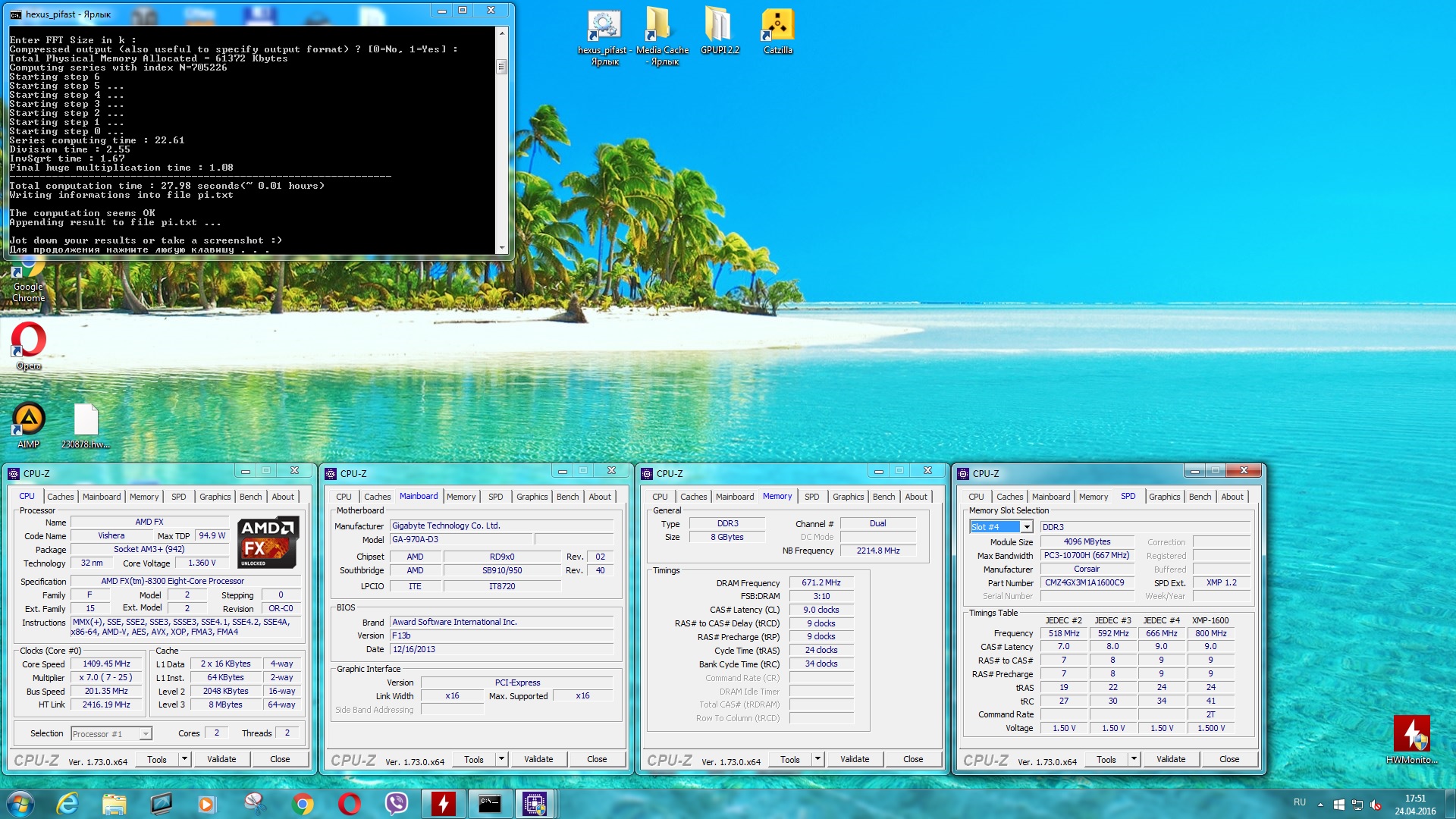Image resolution: width=1456 pixels, height=819 pixels.
Task: Open Tools dropdown arrow in first CPU-Z window
Action: (184, 759)
